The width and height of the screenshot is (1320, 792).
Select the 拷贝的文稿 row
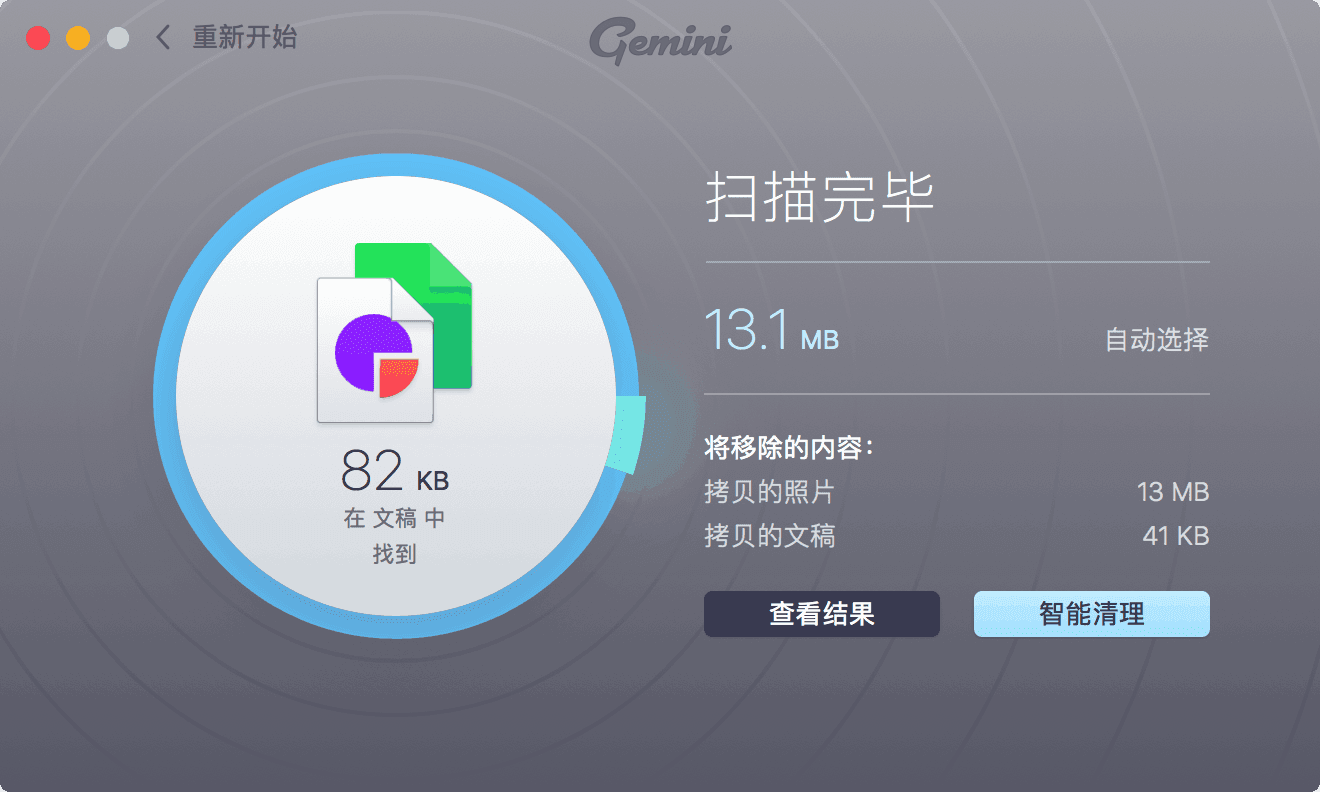(957, 536)
